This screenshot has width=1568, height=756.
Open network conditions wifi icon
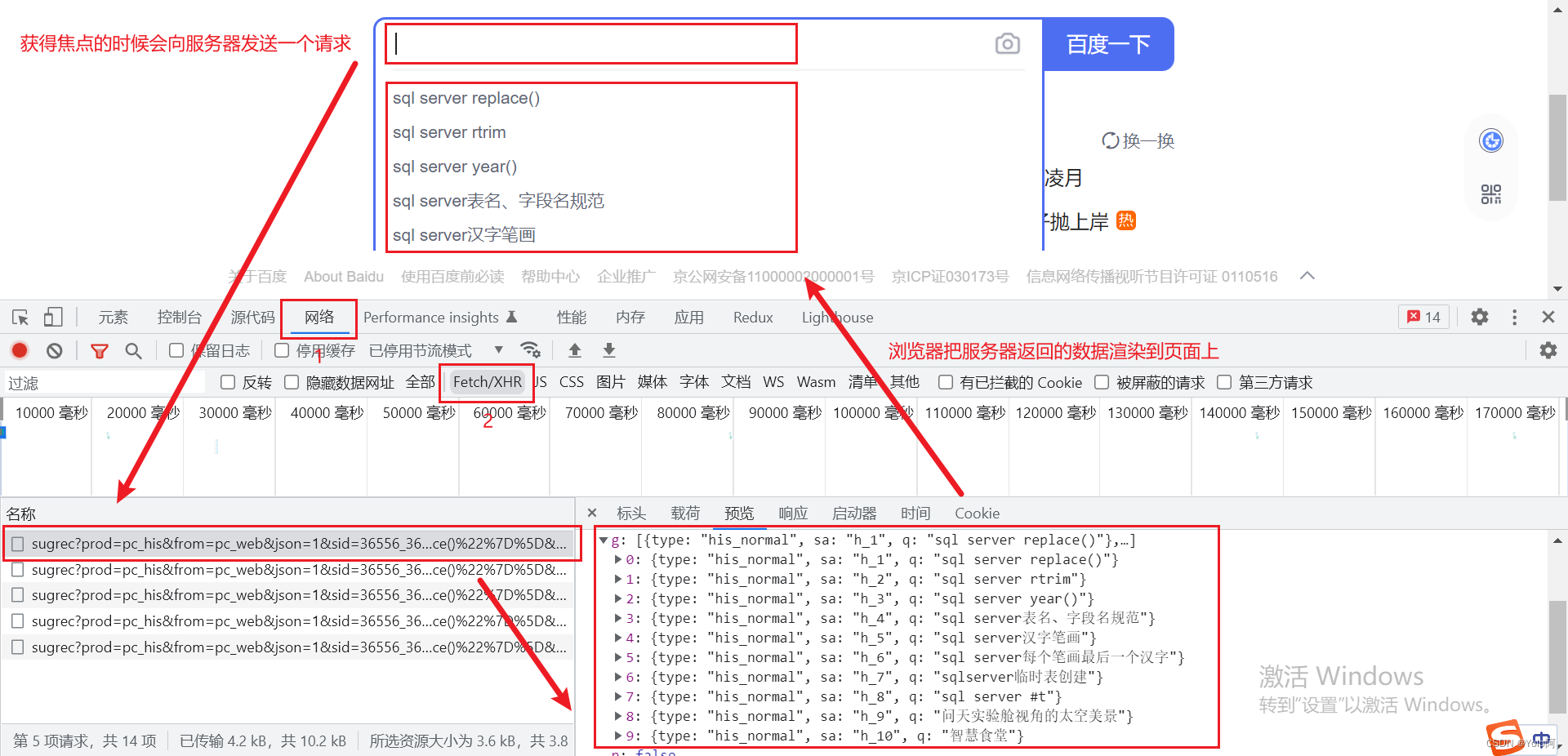[531, 350]
